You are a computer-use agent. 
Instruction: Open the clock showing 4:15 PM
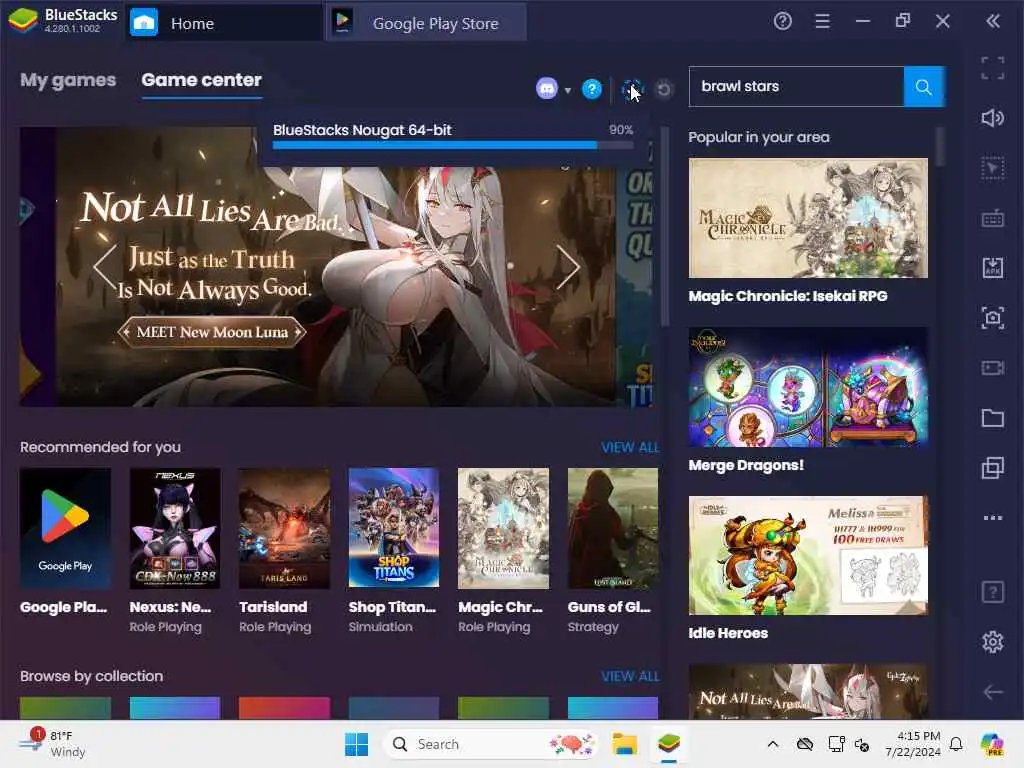click(x=912, y=744)
